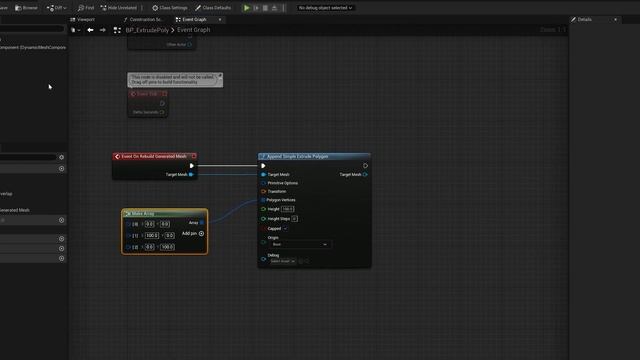Image resolution: width=640 pixels, height=360 pixels.
Task: Click the Height value field
Action: click(288, 209)
